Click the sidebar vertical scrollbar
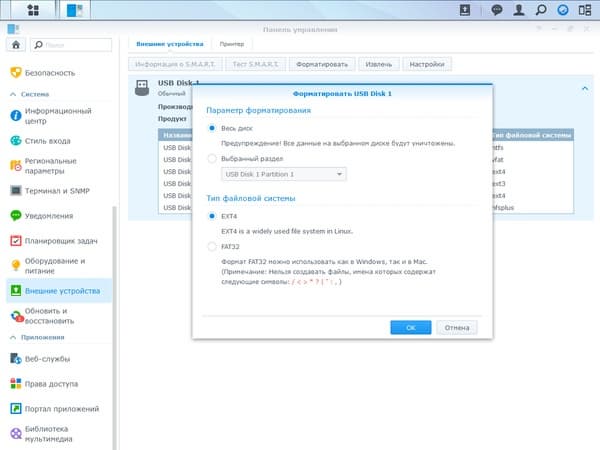 pos(114,327)
